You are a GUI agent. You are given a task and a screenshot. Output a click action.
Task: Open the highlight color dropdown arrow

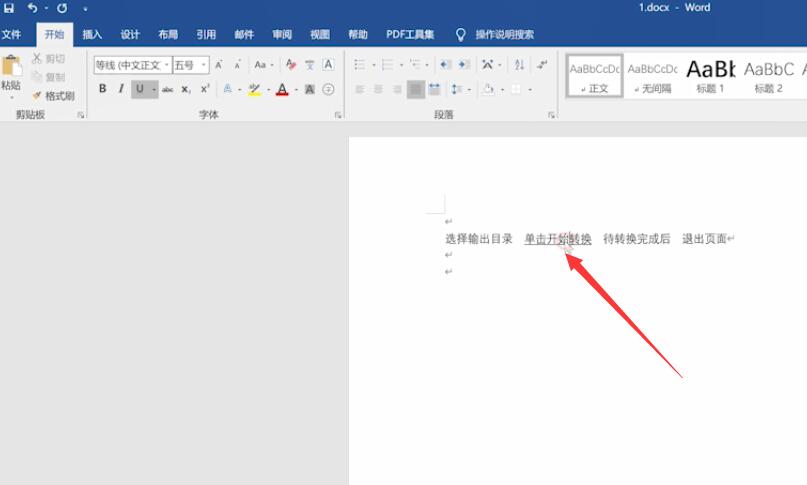point(268,90)
